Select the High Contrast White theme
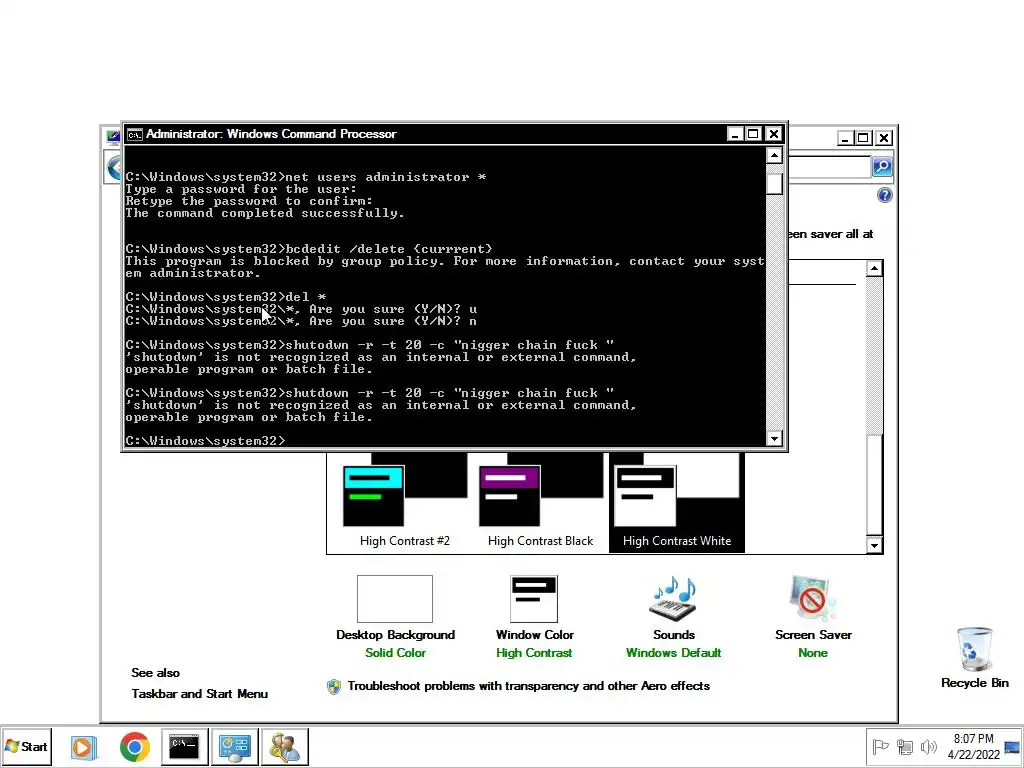 (677, 503)
